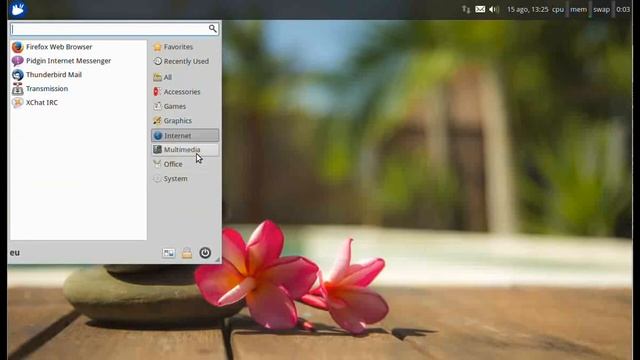Viewport: 640px width, 360px height.
Task: Launch Transmission torrent client icon
Action: pos(17,89)
